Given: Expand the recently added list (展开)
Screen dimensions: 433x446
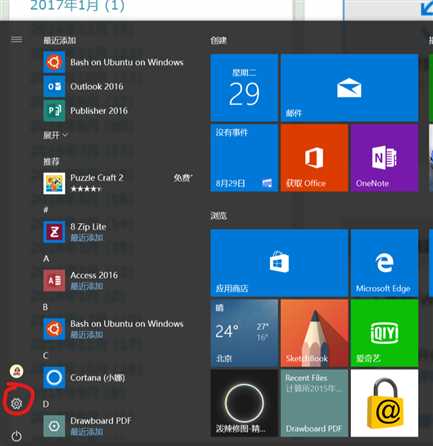Looking at the screenshot, I should click(x=55, y=135).
